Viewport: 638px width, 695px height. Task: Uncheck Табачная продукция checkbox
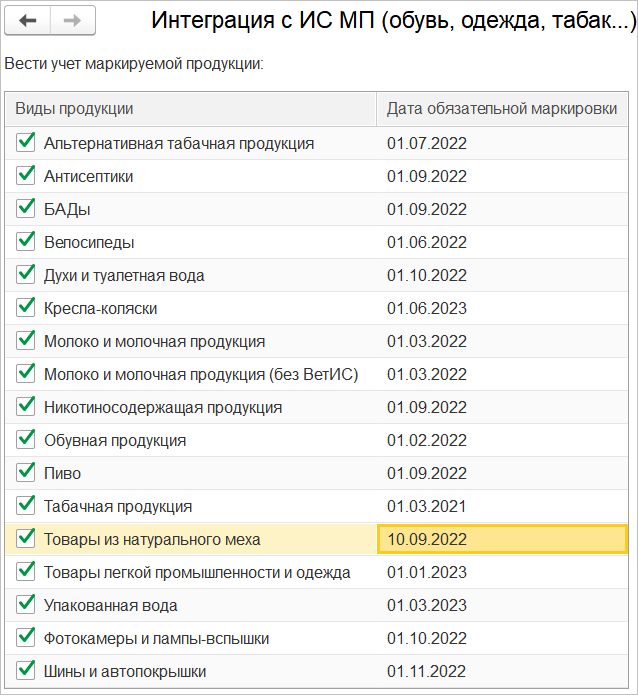26,506
